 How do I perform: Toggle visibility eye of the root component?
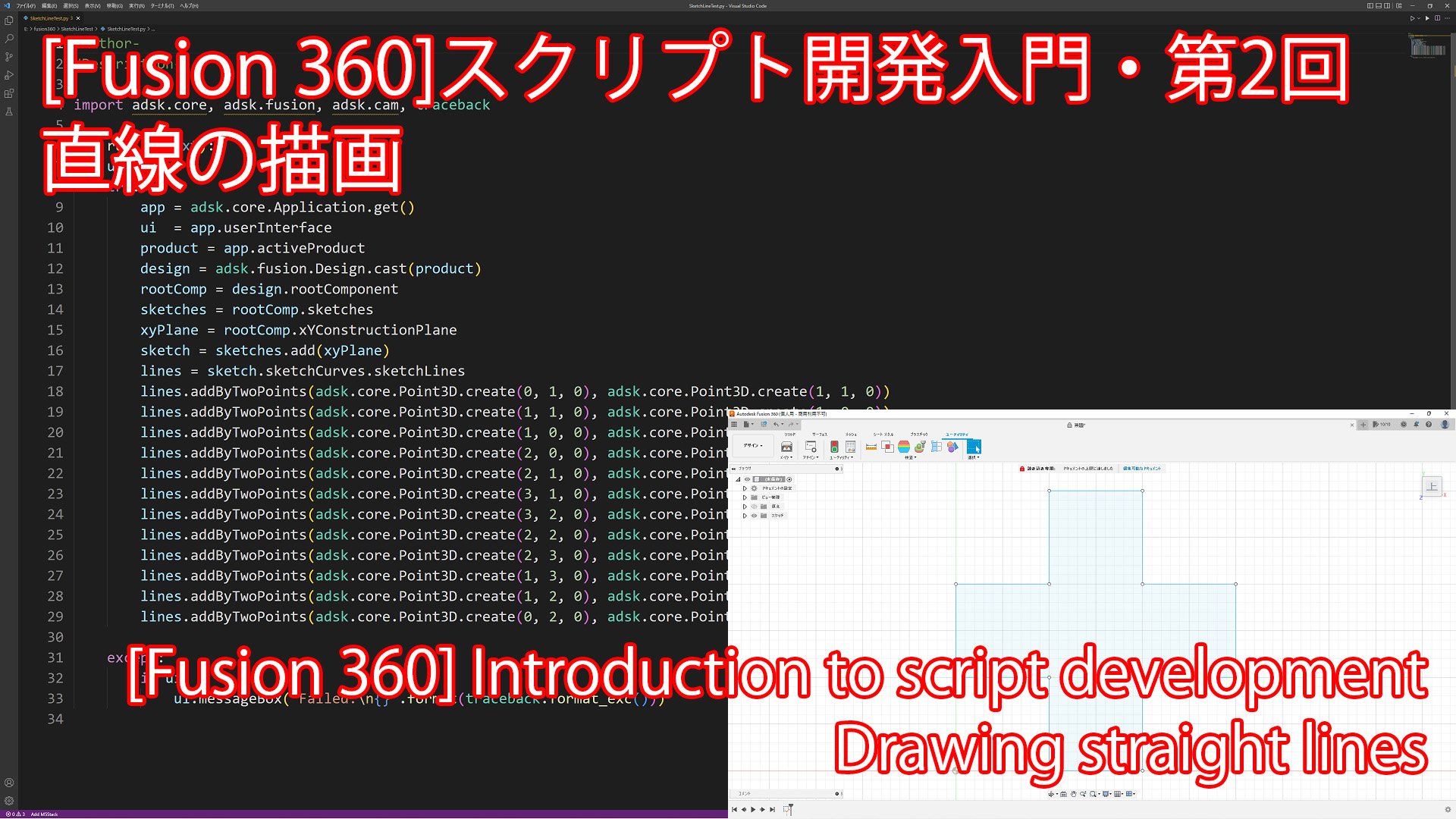click(747, 479)
